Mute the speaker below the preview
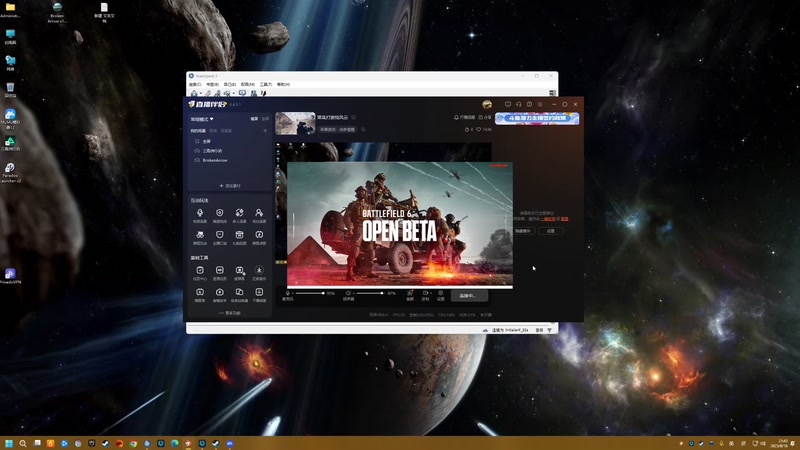 click(x=348, y=293)
